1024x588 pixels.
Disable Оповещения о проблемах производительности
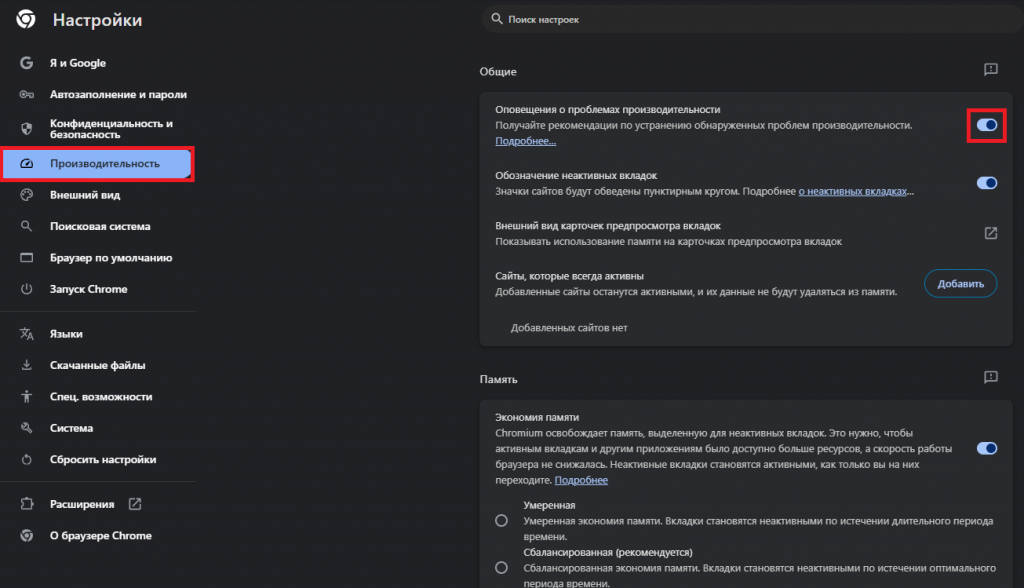tap(986, 125)
